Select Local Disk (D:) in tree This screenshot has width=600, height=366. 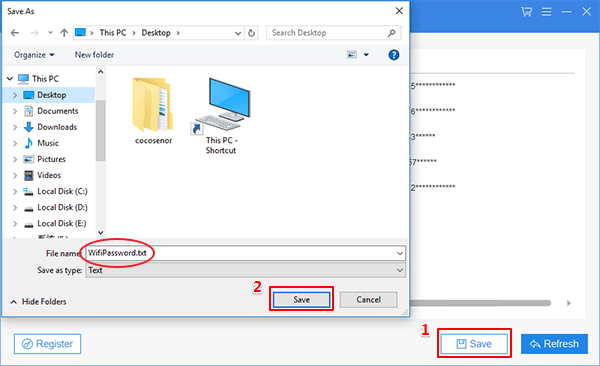(62, 208)
